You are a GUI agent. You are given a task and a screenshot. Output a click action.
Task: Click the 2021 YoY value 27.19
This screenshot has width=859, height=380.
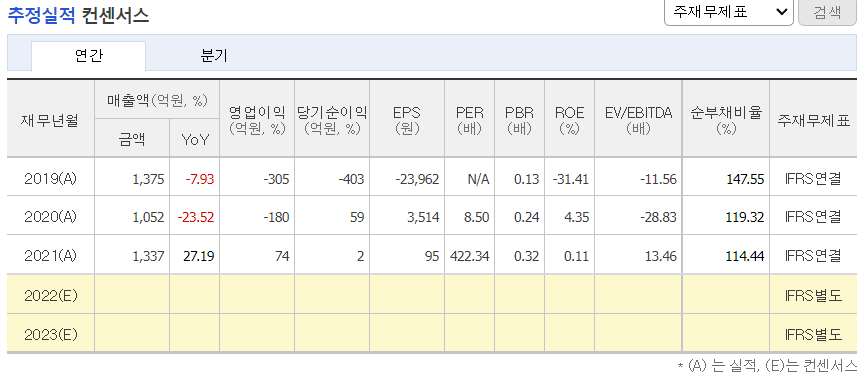tap(198, 256)
